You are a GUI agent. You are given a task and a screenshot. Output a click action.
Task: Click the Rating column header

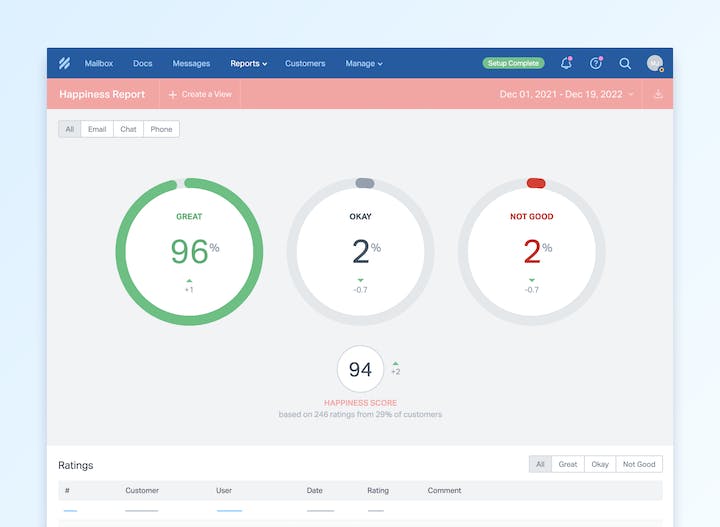(378, 490)
